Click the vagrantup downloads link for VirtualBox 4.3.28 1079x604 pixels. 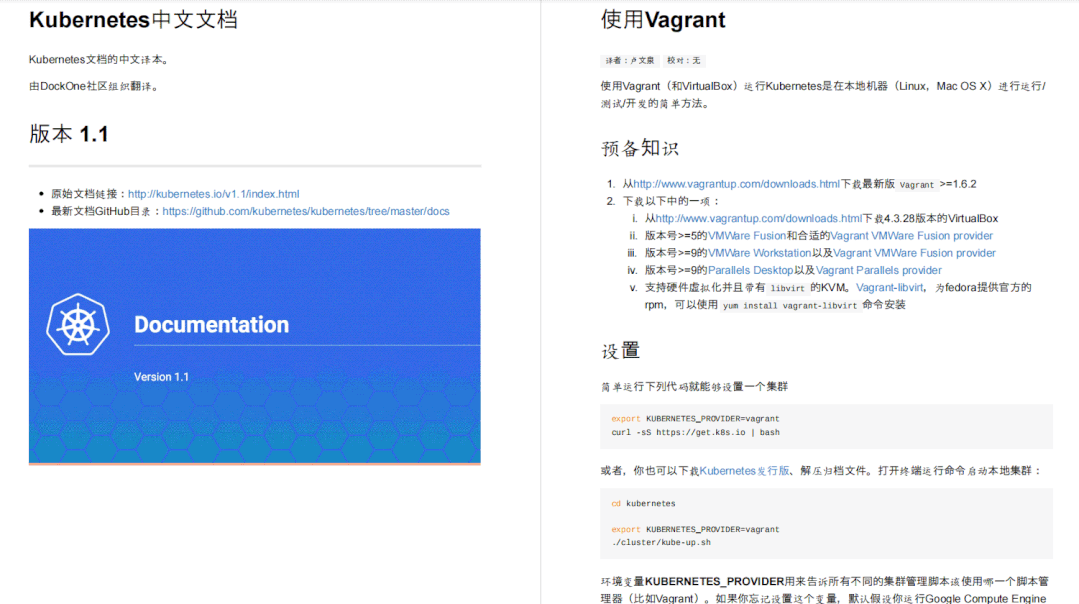point(758,218)
